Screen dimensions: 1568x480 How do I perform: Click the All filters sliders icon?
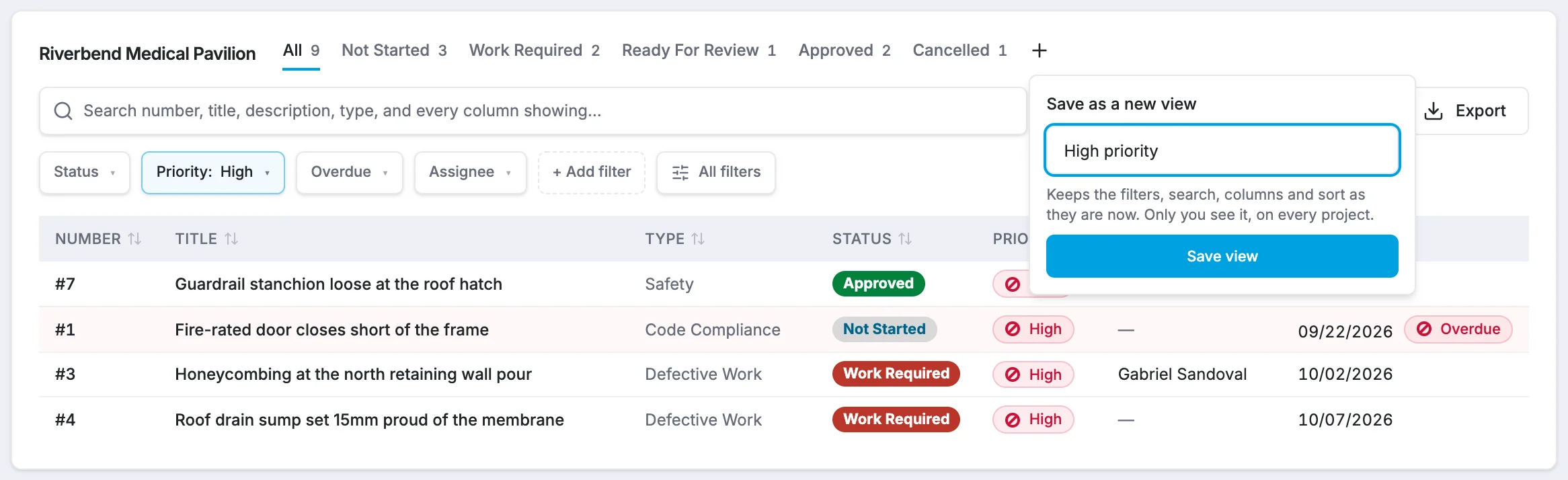coord(680,173)
